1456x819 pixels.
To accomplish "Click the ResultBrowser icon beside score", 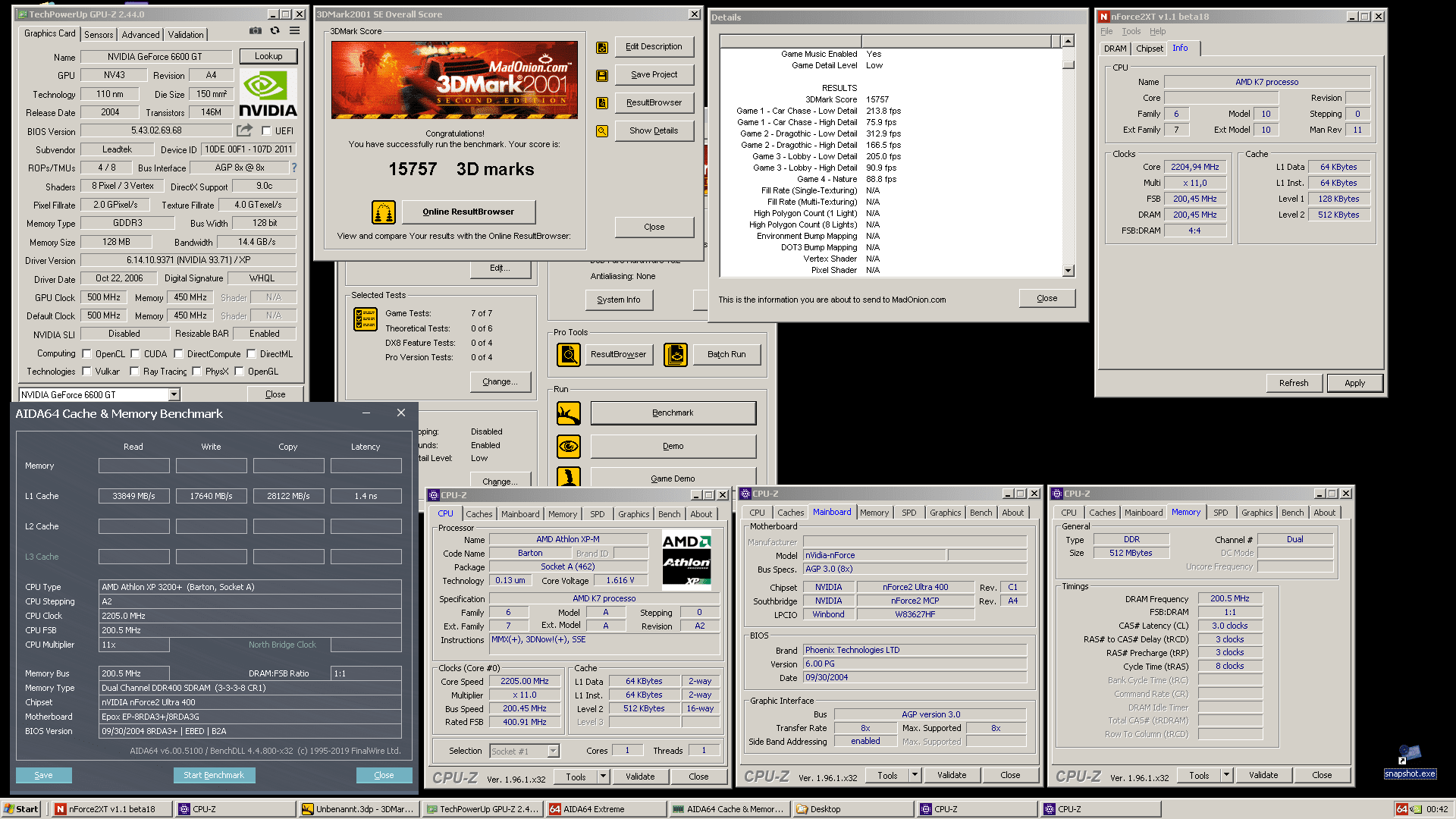I will tap(602, 103).
